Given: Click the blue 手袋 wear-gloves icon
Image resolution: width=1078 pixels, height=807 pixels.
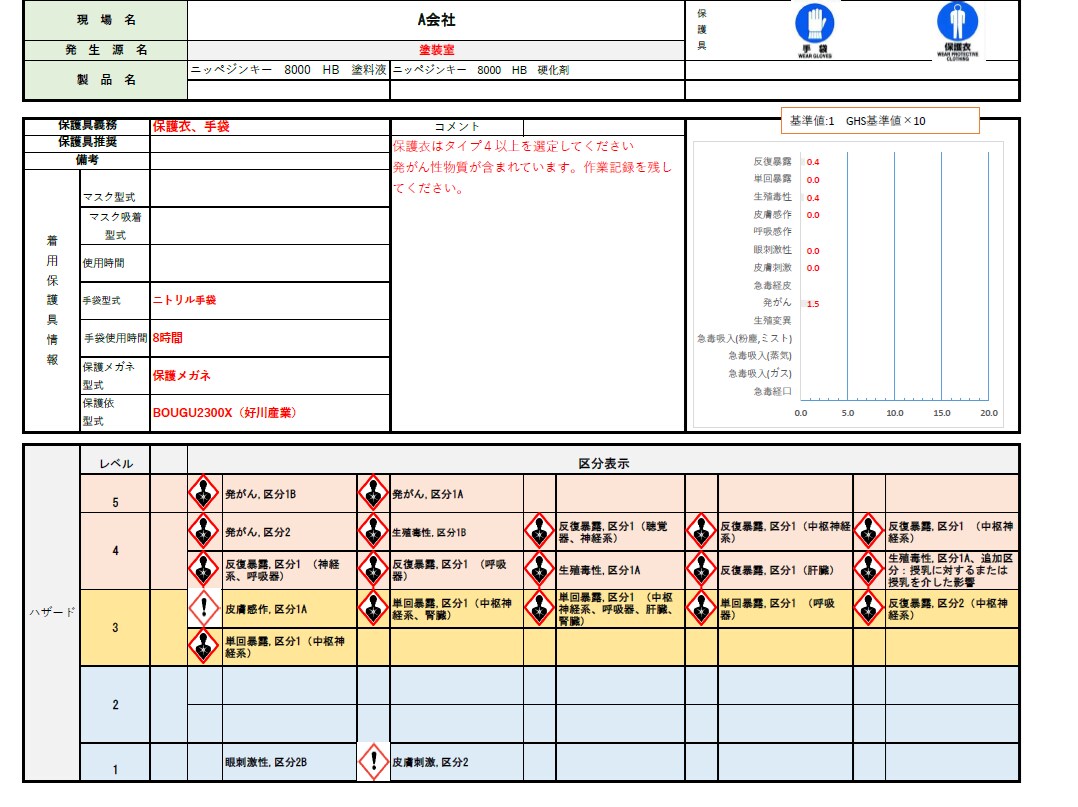Looking at the screenshot, I should (x=815, y=30).
